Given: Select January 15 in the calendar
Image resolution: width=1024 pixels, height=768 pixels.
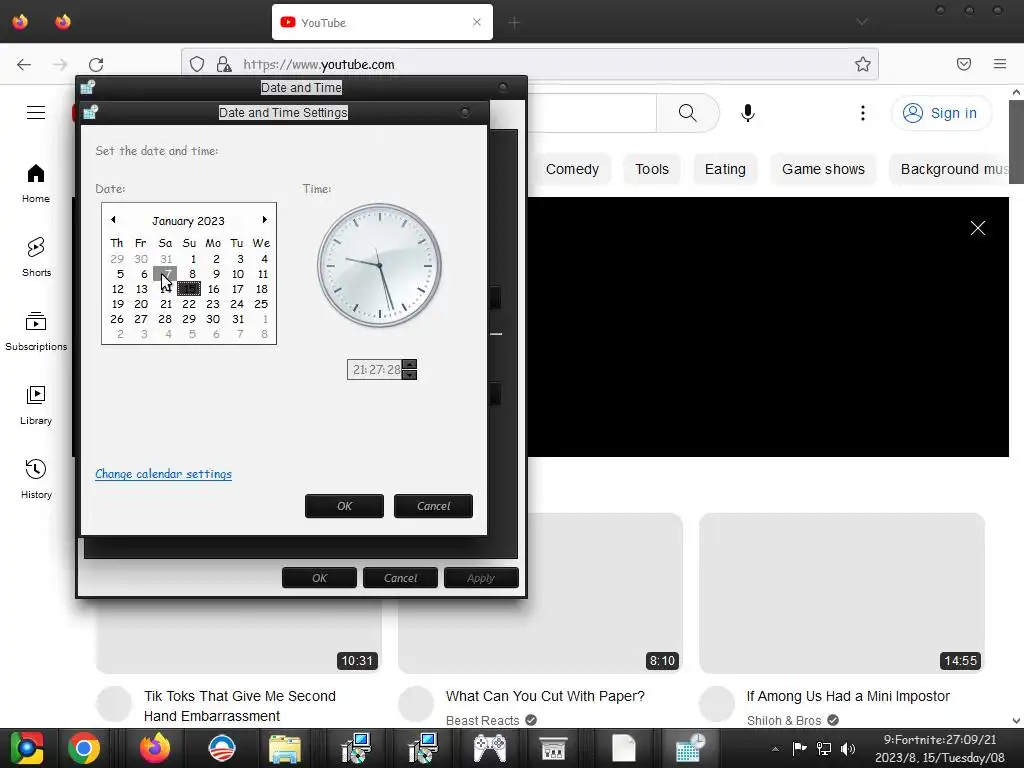Looking at the screenshot, I should coord(189,289).
